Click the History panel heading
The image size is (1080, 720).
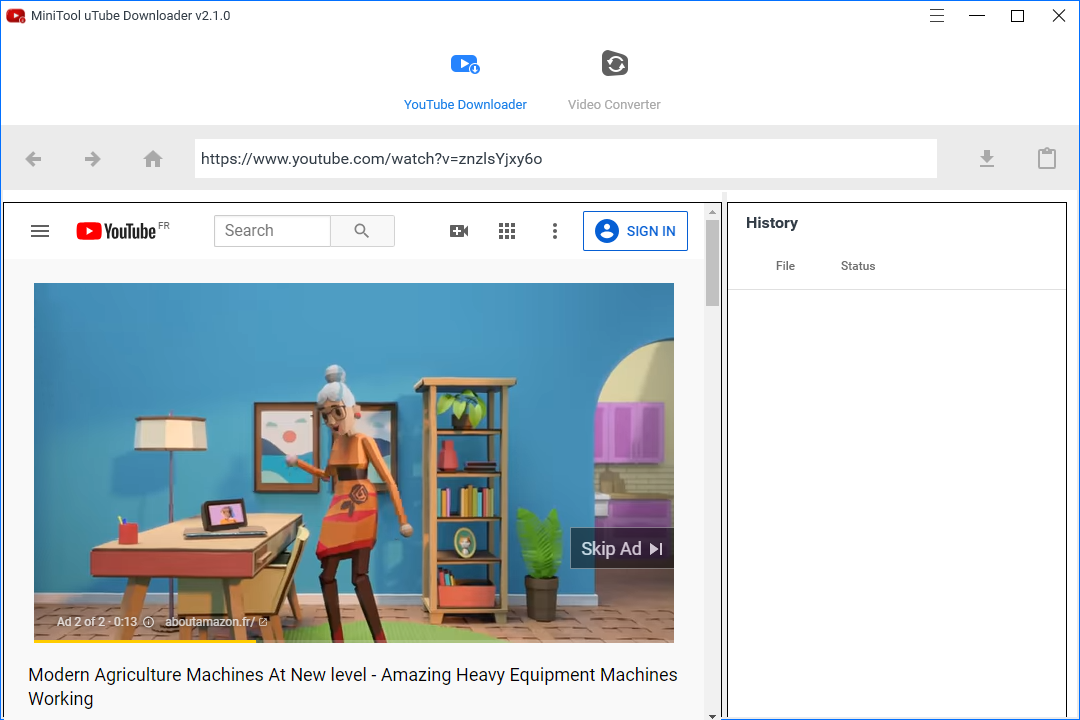(771, 223)
